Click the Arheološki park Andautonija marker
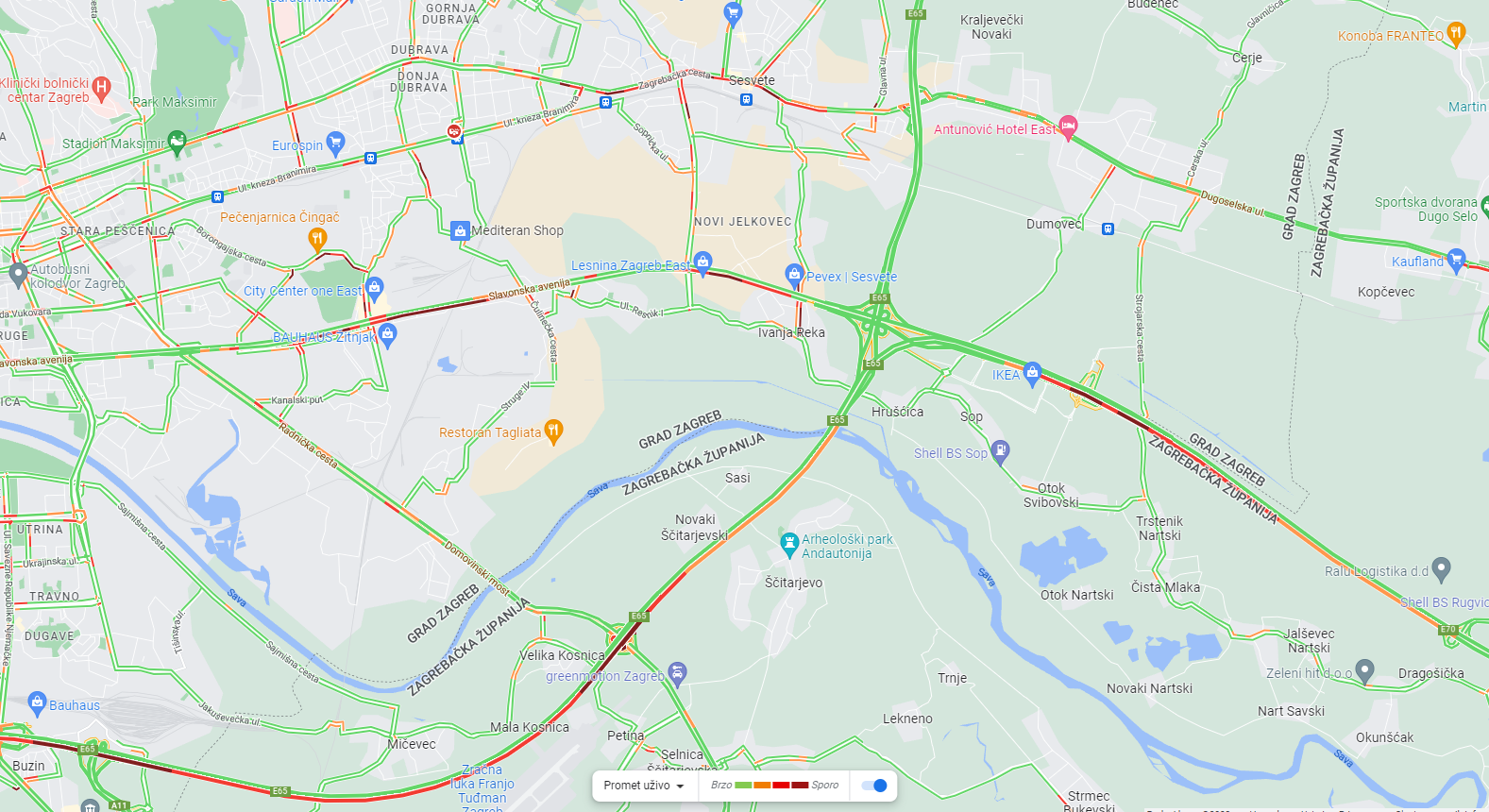 [x=790, y=544]
